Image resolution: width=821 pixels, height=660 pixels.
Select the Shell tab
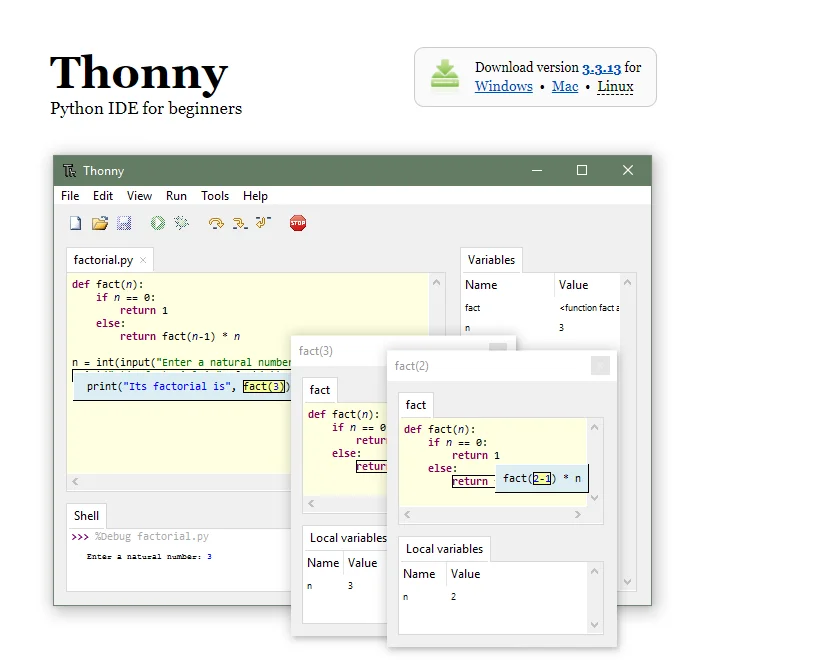pyautogui.click(x=86, y=516)
